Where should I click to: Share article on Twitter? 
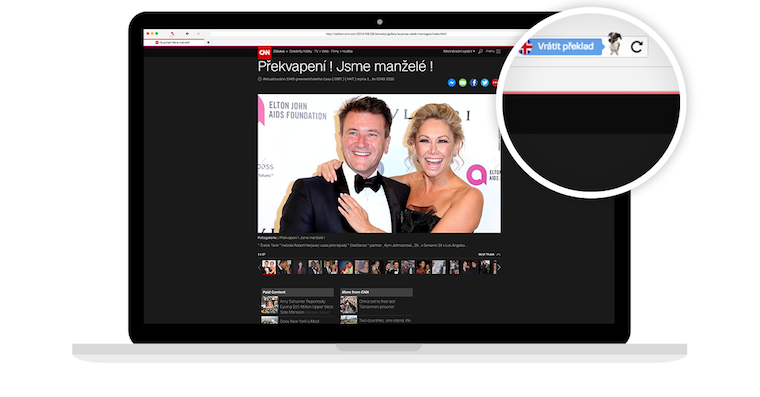point(485,83)
